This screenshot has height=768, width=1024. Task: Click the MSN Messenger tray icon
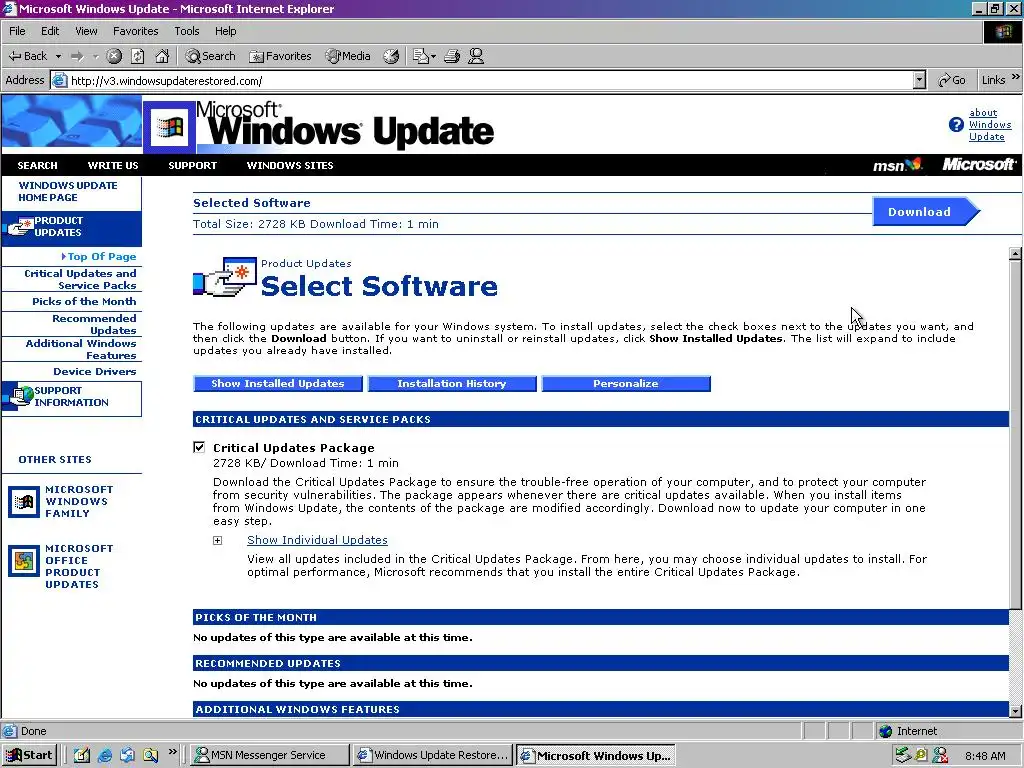(x=940, y=755)
